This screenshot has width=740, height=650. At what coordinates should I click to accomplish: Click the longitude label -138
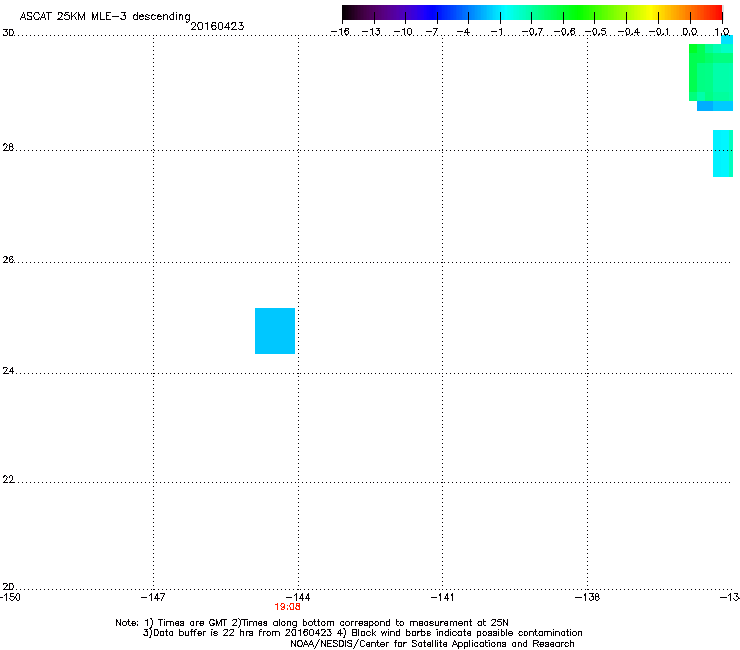[588, 597]
